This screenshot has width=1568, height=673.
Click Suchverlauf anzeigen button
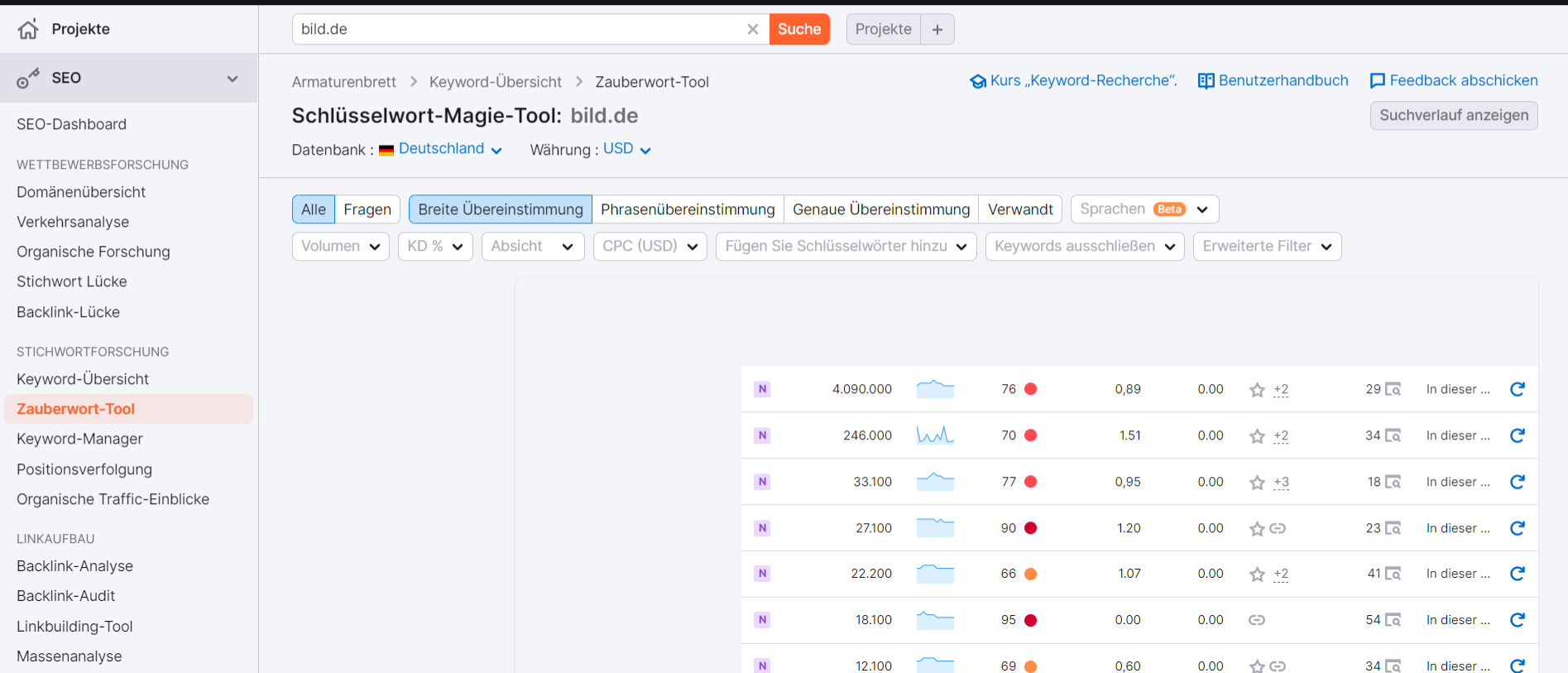(x=1454, y=116)
